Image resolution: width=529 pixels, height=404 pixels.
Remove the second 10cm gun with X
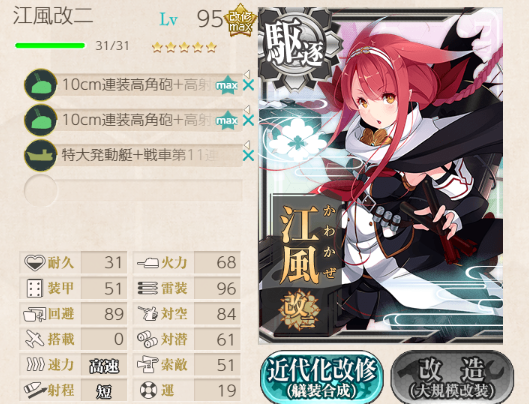[x=249, y=120]
